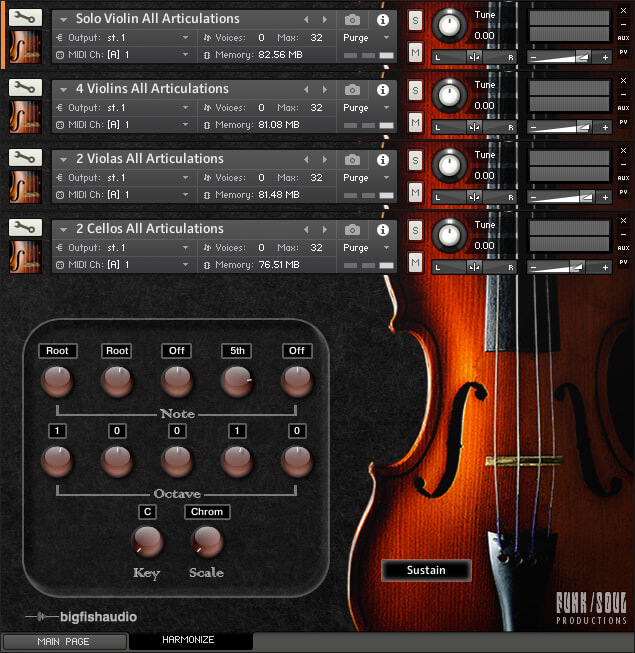Image resolution: width=635 pixels, height=653 pixels.
Task: Select the HARMONIZE tab
Action: (188, 640)
